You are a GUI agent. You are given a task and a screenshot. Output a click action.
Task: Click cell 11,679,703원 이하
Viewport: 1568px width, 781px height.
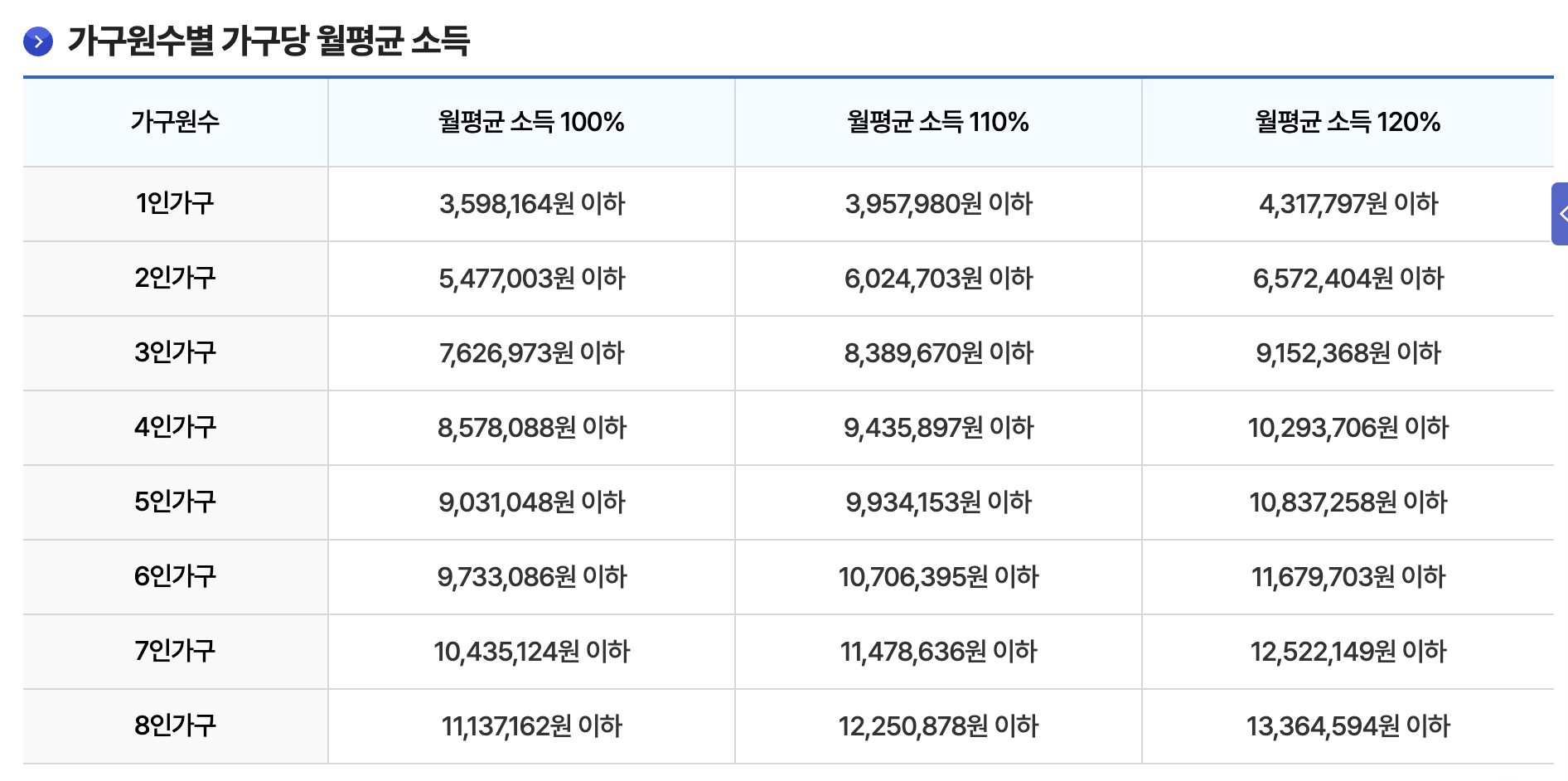[1348, 577]
